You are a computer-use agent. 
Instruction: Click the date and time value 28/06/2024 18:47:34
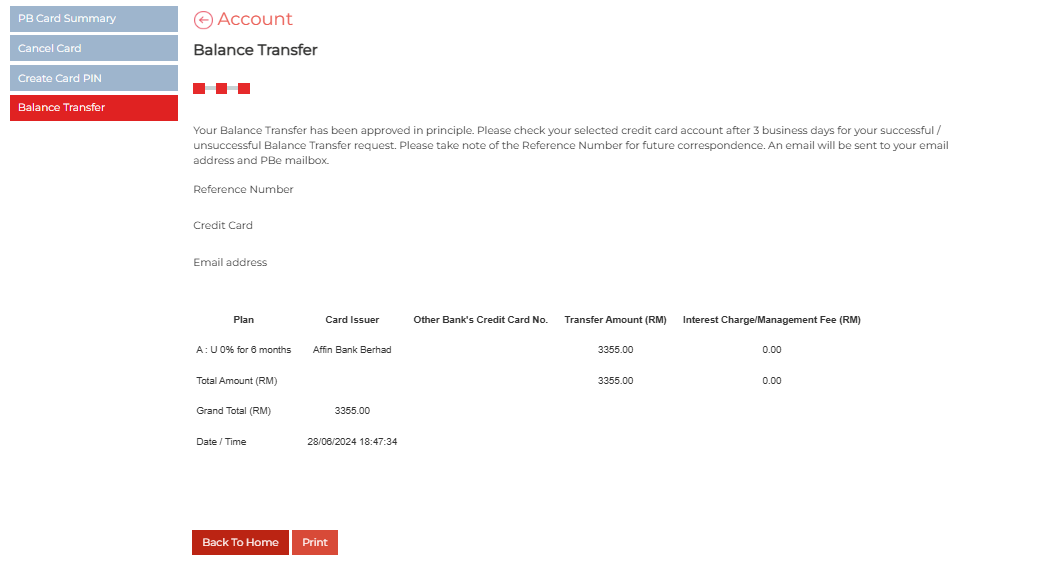pyautogui.click(x=352, y=441)
